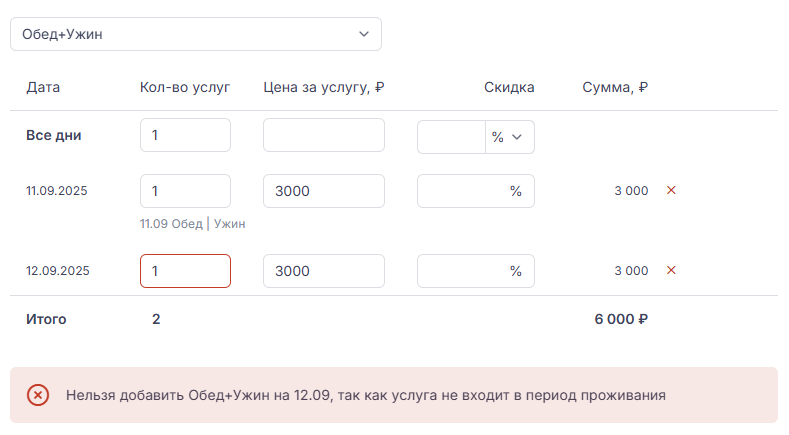Click the price field for 11.09.2025
789x435 pixels.
pyautogui.click(x=323, y=191)
